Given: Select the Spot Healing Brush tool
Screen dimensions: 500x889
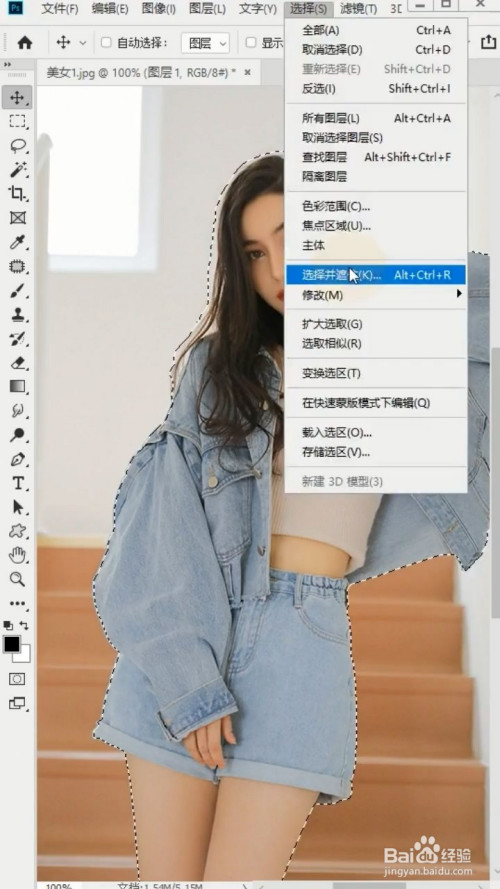Looking at the screenshot, I should coord(17,266).
